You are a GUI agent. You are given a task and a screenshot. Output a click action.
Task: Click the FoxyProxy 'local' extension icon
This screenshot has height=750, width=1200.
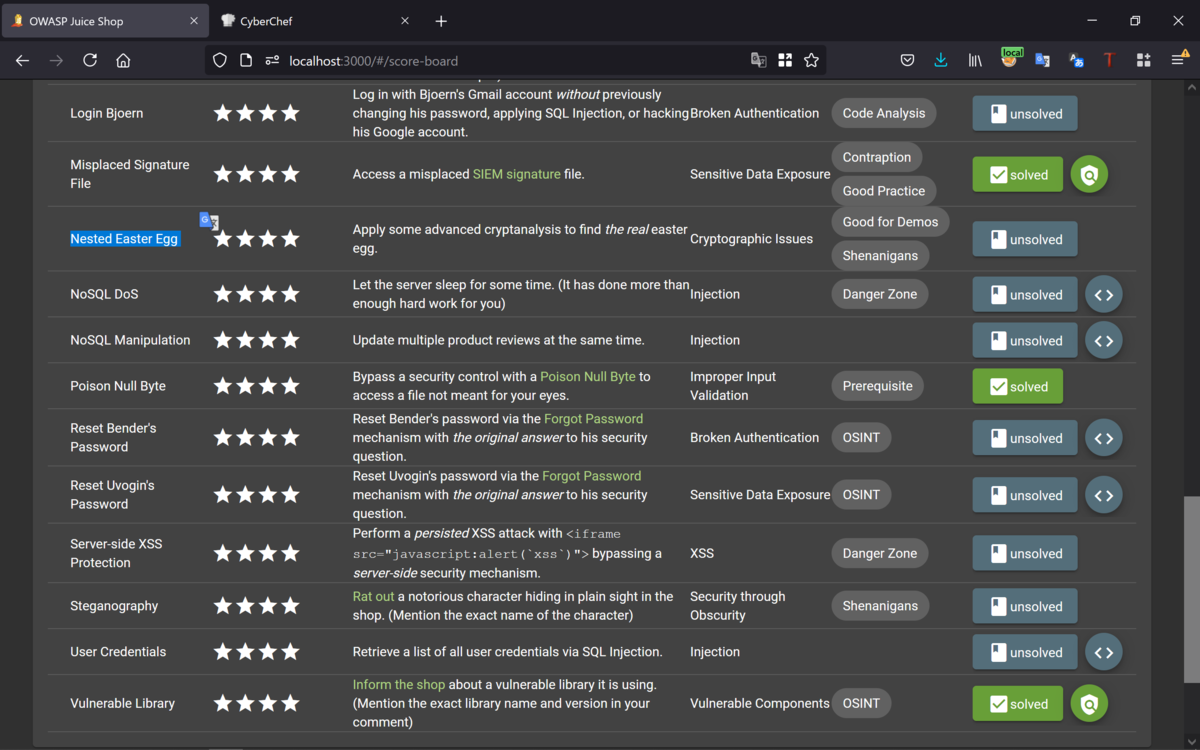tap(1010, 59)
